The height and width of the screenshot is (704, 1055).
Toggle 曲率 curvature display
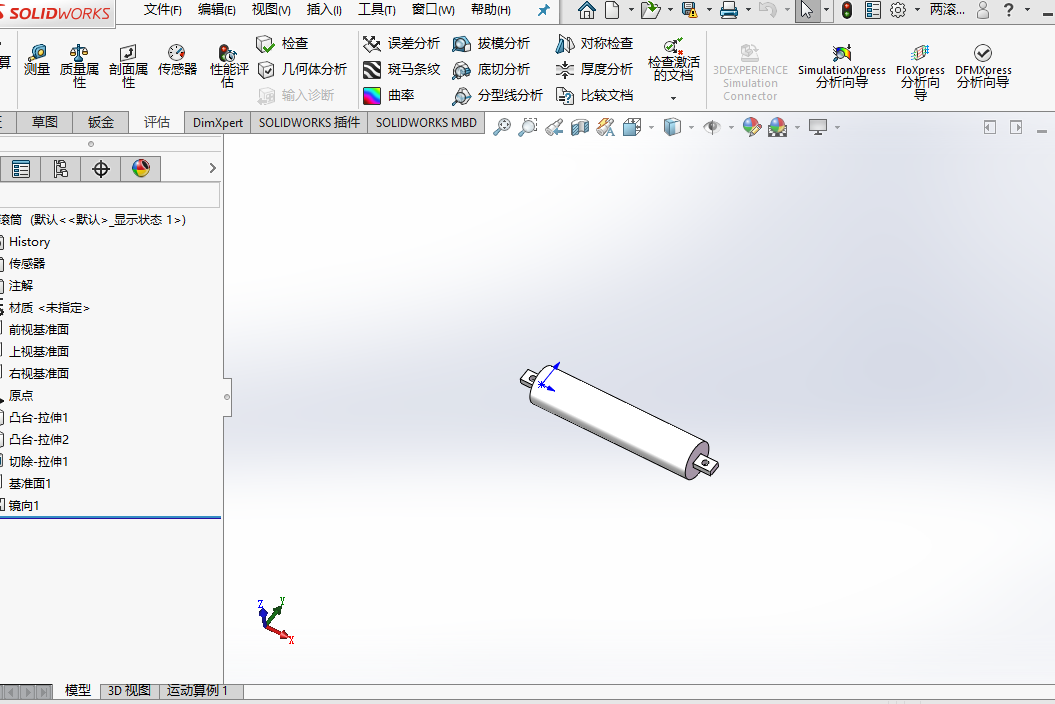pos(389,96)
